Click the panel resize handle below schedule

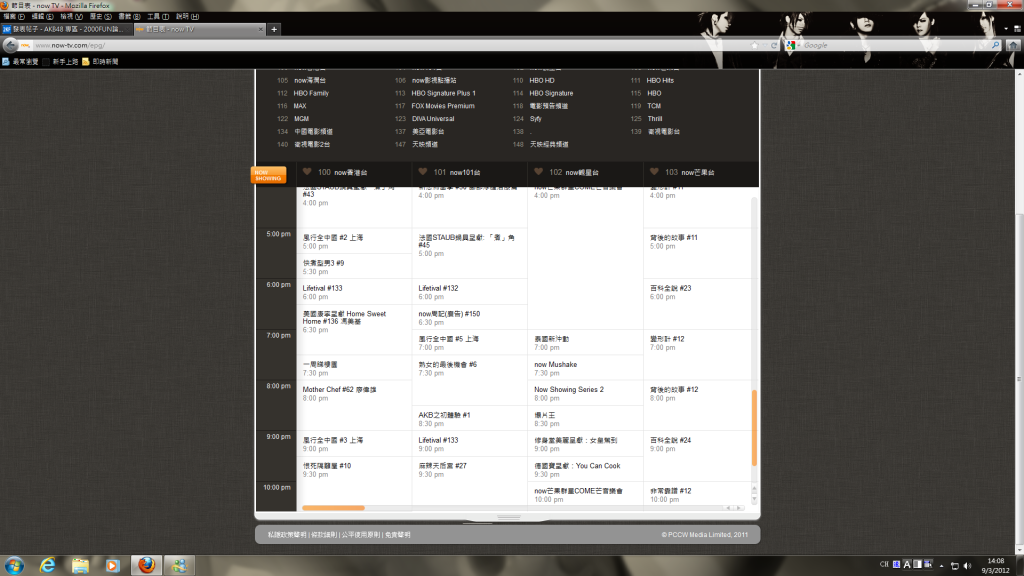coord(509,517)
